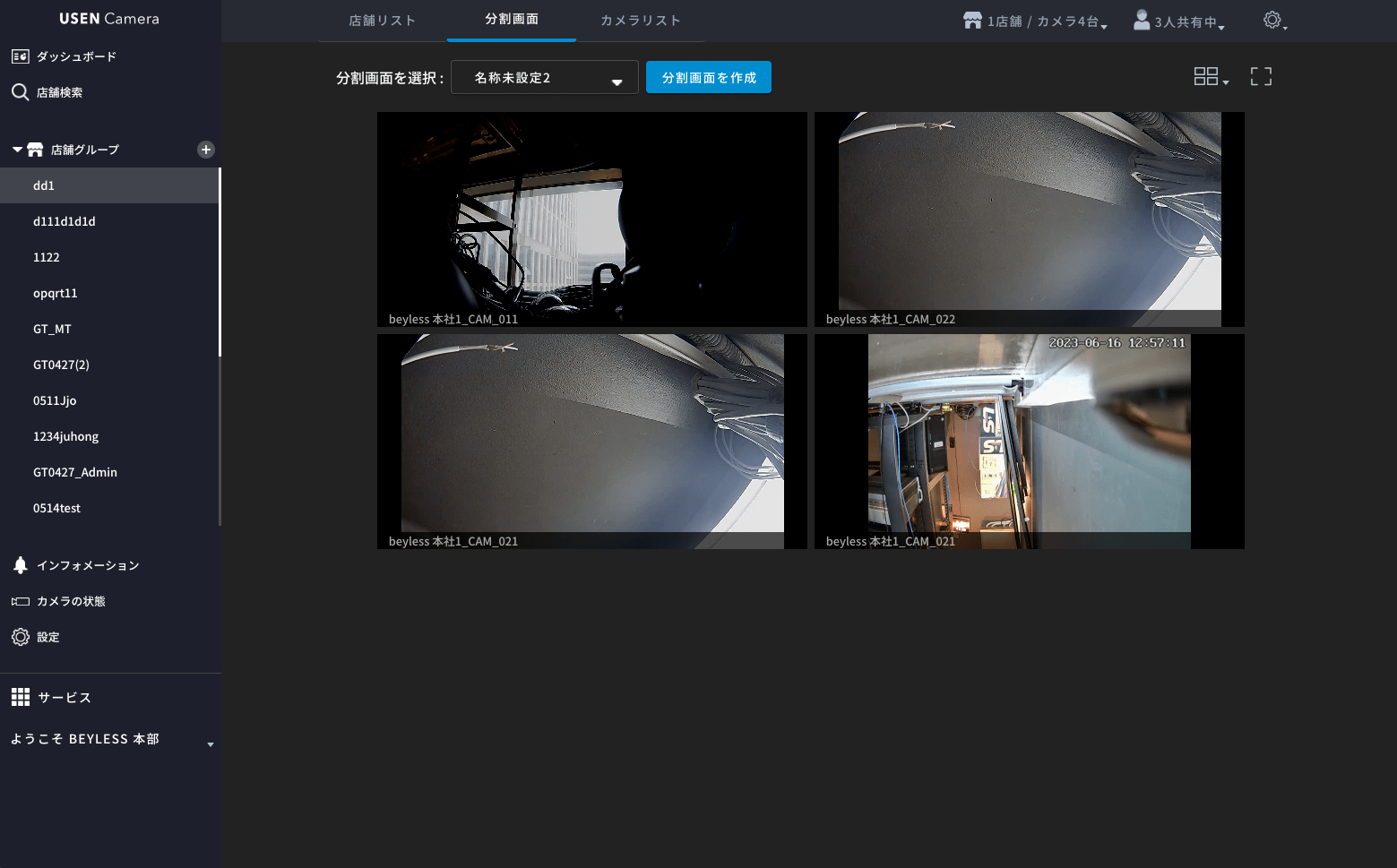Image resolution: width=1397 pixels, height=868 pixels.
Task: Select the GT_MT store group
Action: (52, 329)
